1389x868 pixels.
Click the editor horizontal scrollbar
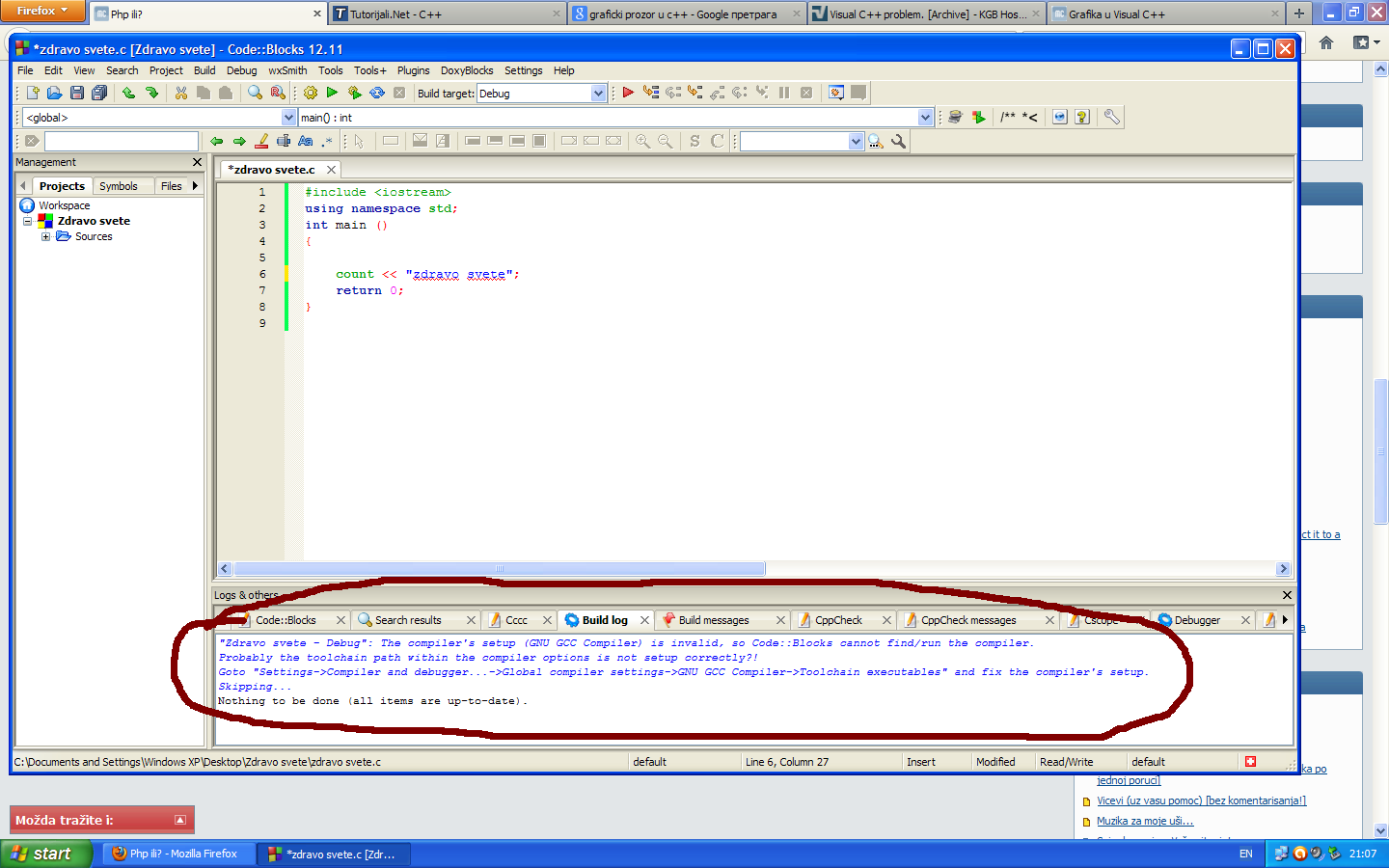tap(499, 569)
